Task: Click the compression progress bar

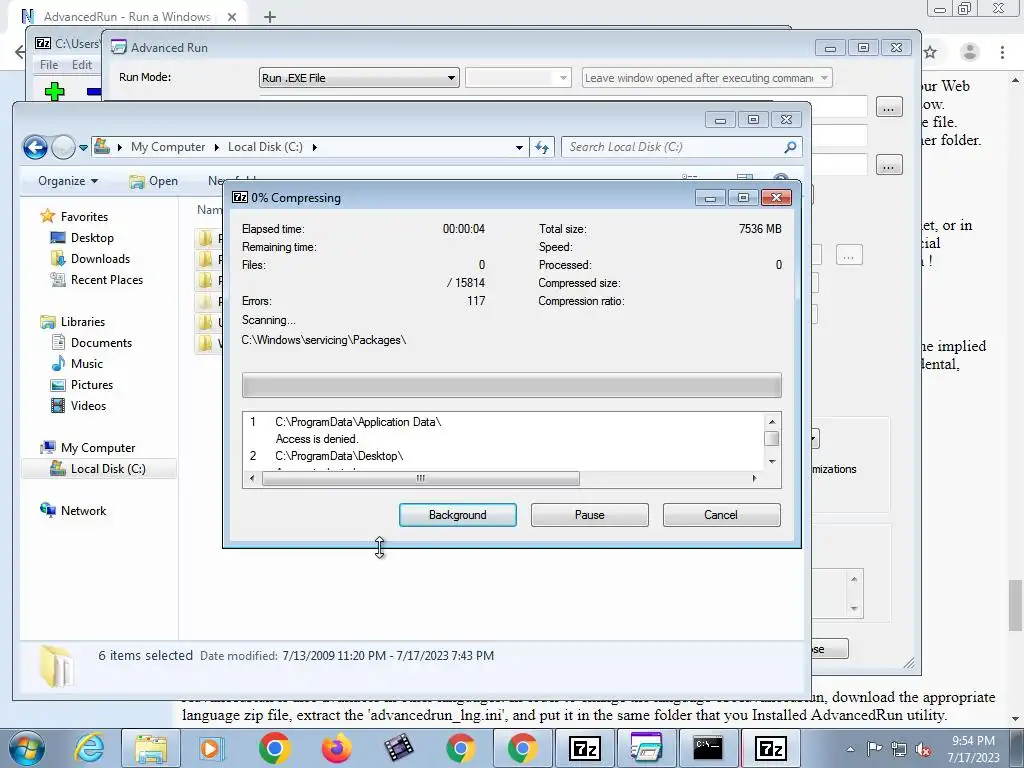Action: pos(511,385)
